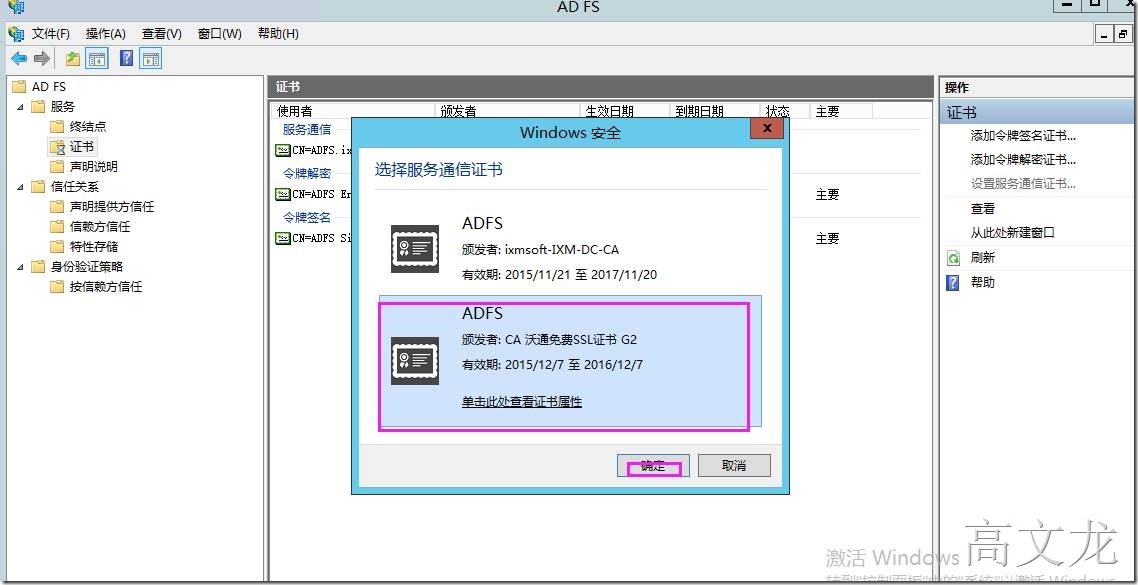Screen dimensions: 1138x585
Task: Collapse the 服务 tree node arrow
Action: tap(20, 107)
